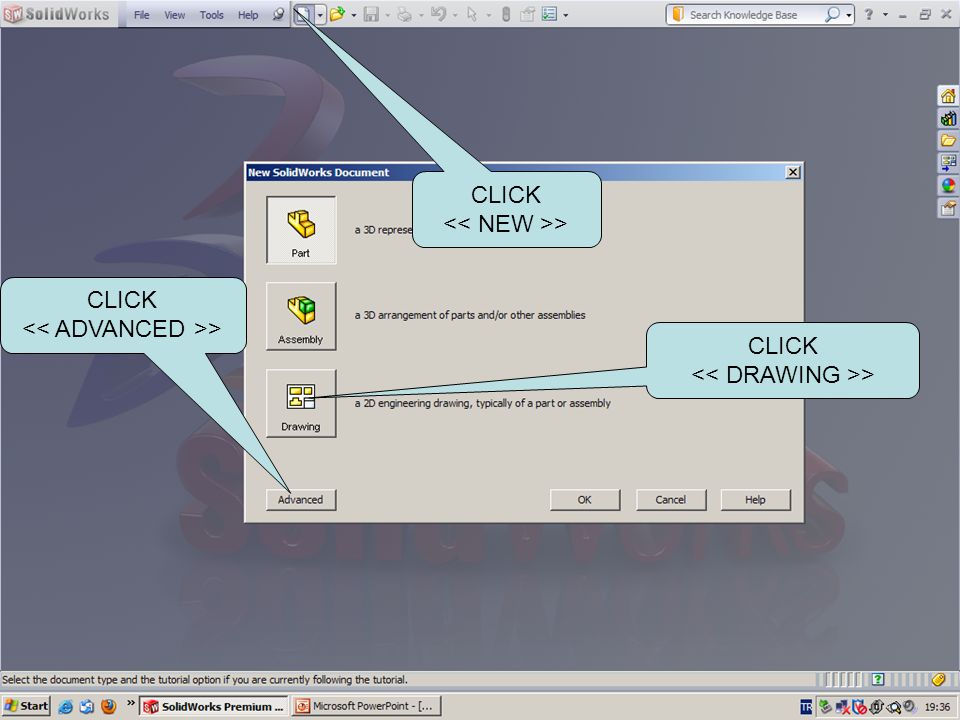Confirm the dialog with OK
Image resolution: width=960 pixels, height=720 pixels.
coord(585,500)
